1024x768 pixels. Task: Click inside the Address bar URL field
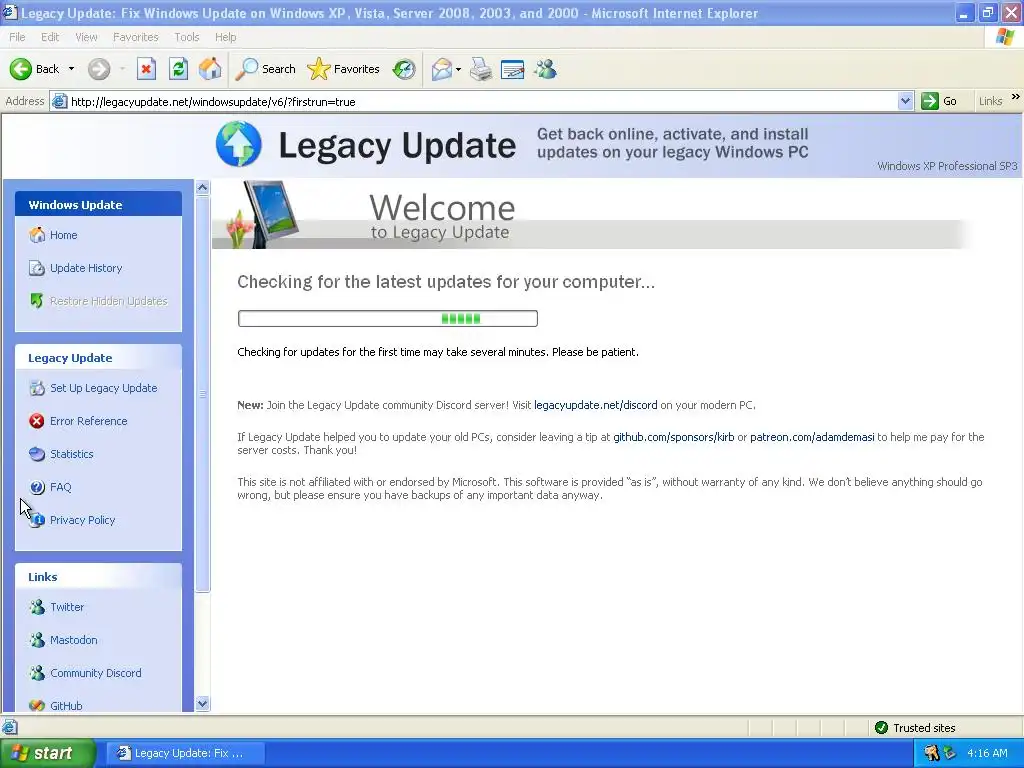point(482,101)
